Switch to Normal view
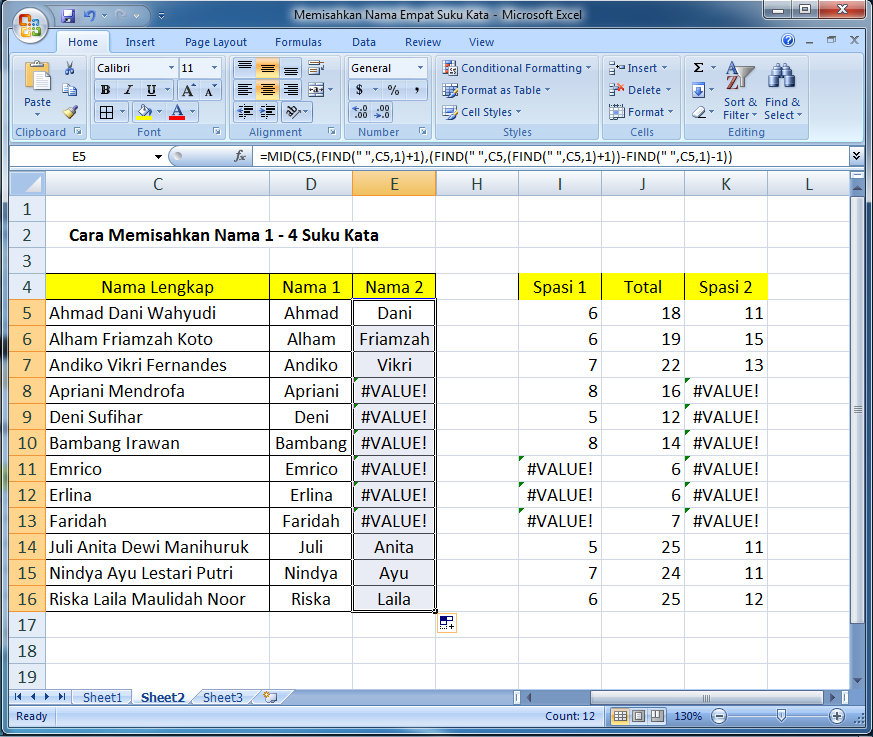873x737 pixels. [620, 716]
